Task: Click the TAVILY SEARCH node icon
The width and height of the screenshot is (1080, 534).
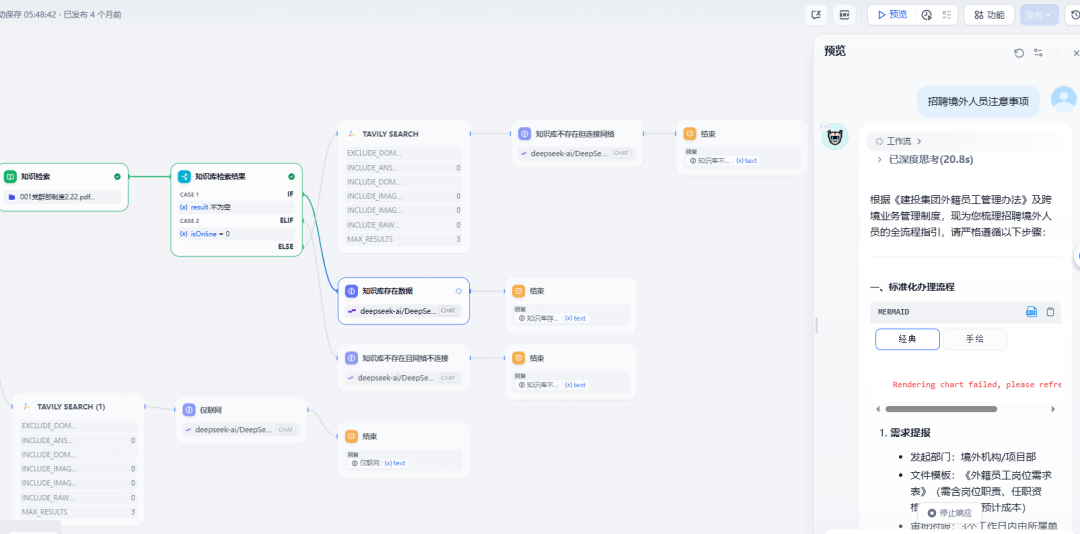Action: pos(351,133)
